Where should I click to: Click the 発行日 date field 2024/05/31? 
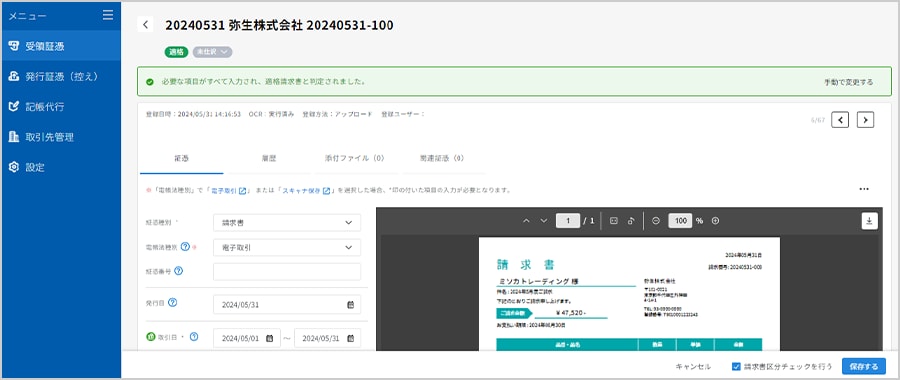287,304
